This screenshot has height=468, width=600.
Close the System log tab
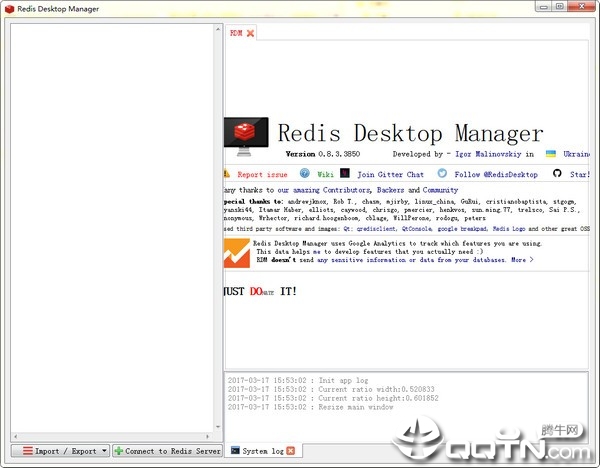coord(291,451)
